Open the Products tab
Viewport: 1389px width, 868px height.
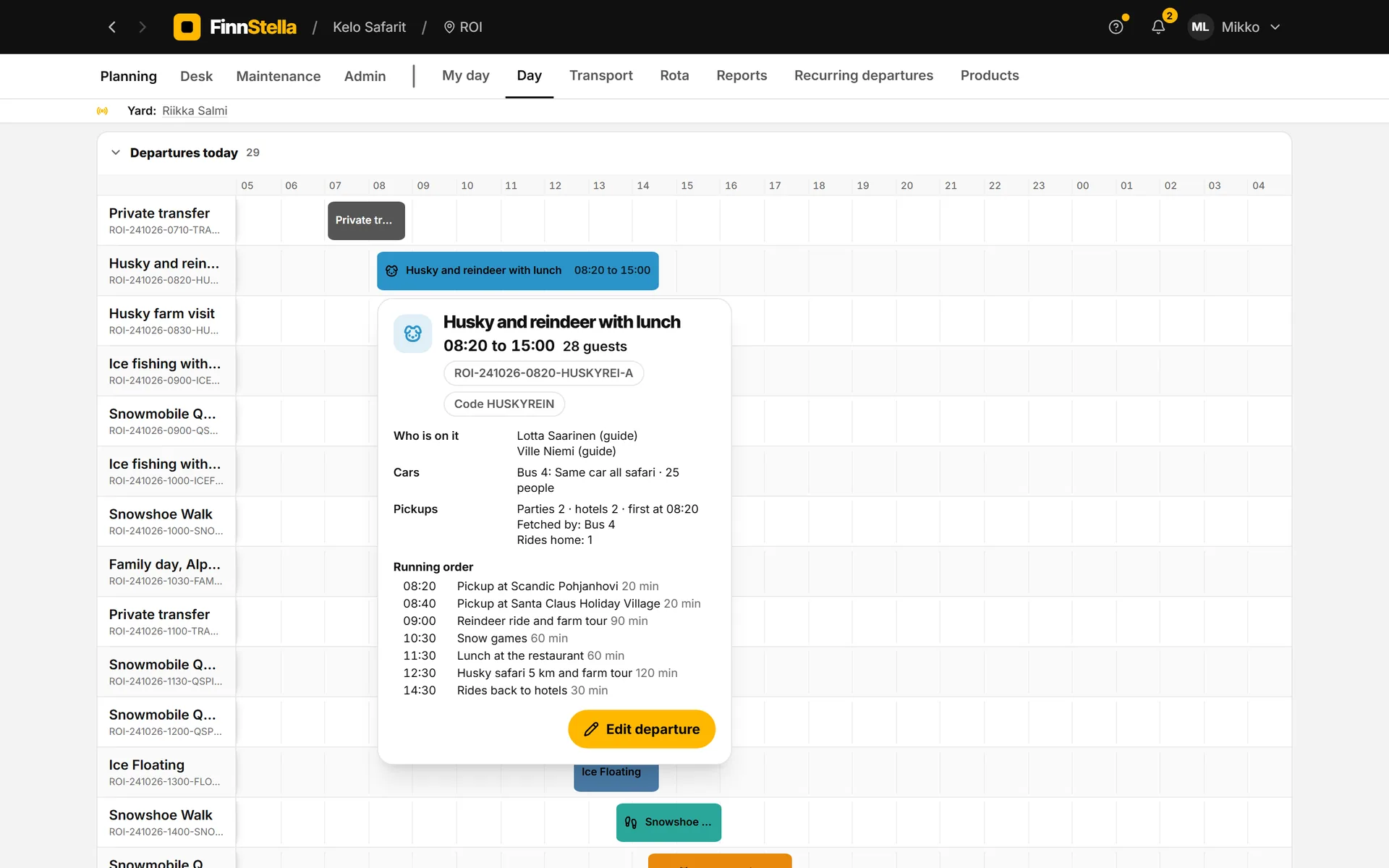pyautogui.click(x=990, y=75)
